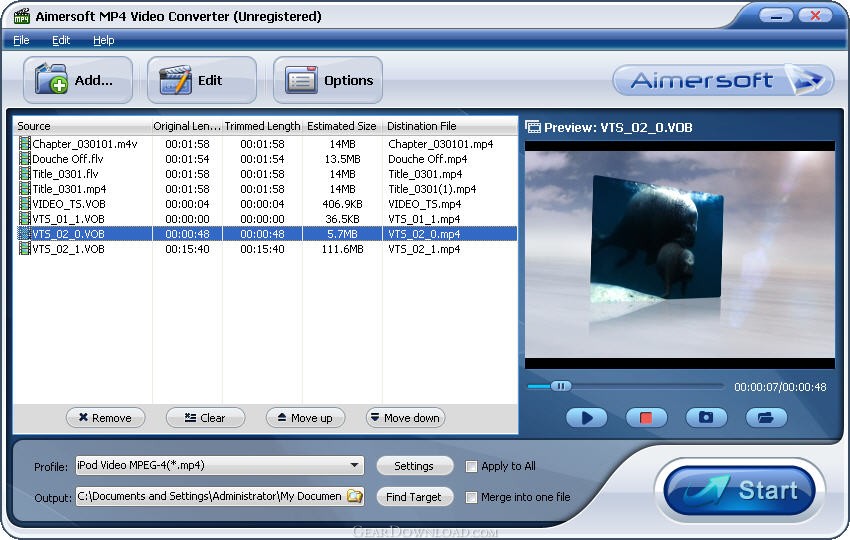This screenshot has height=540, width=850.
Task: Select VIDEO_TS.VOB file name
Action: [69, 204]
